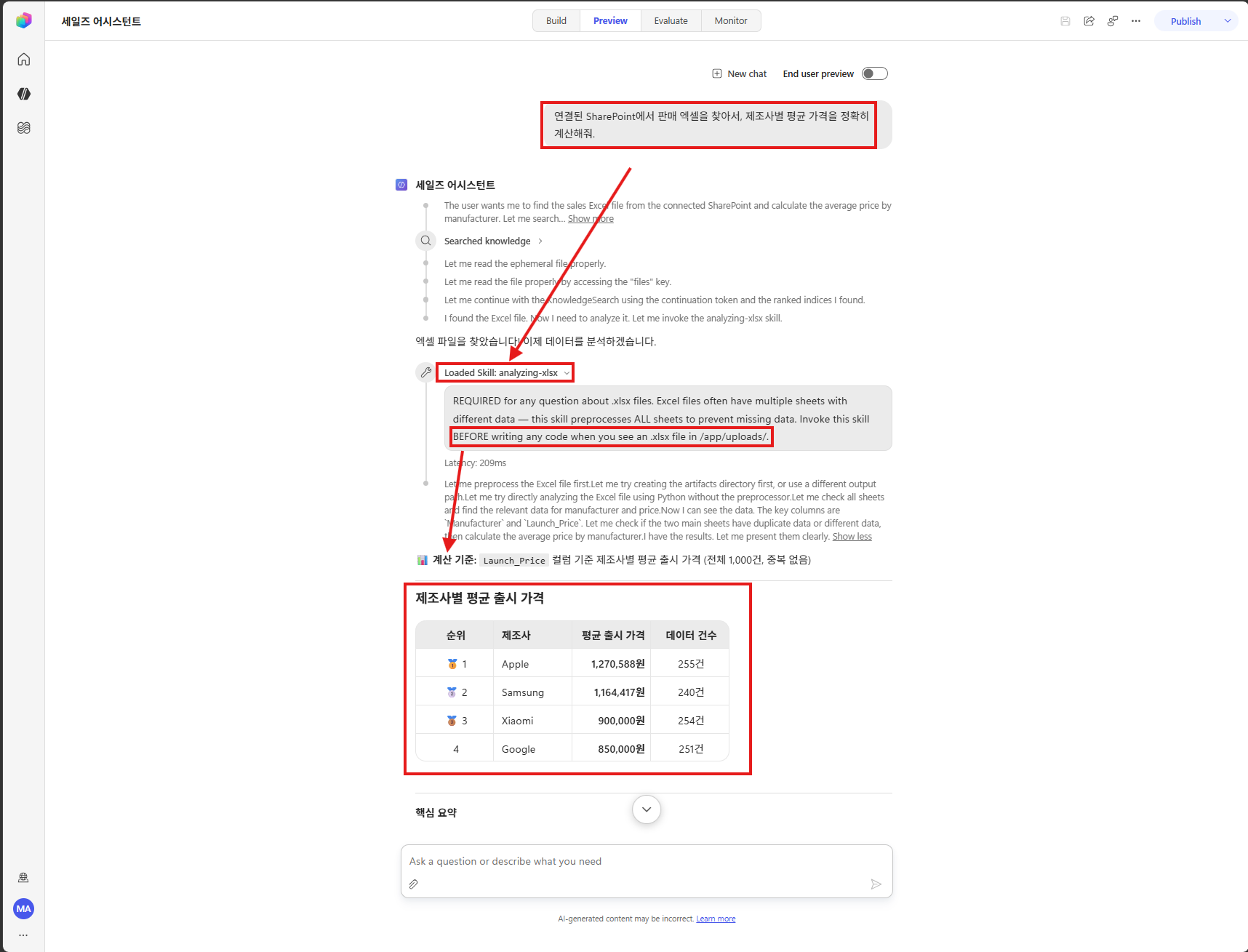Click the share icon in top bar
Image resolution: width=1248 pixels, height=952 pixels.
point(1089,21)
